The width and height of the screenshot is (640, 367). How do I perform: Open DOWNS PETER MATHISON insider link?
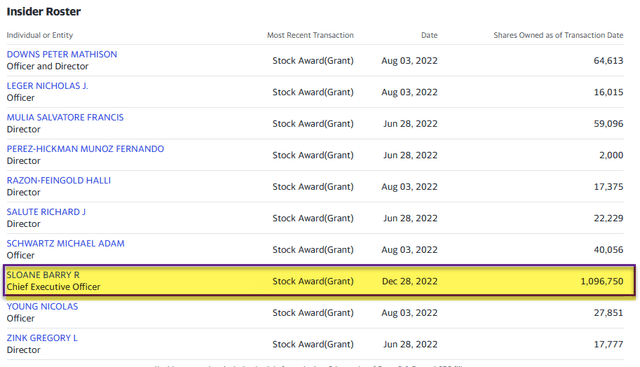(62, 54)
